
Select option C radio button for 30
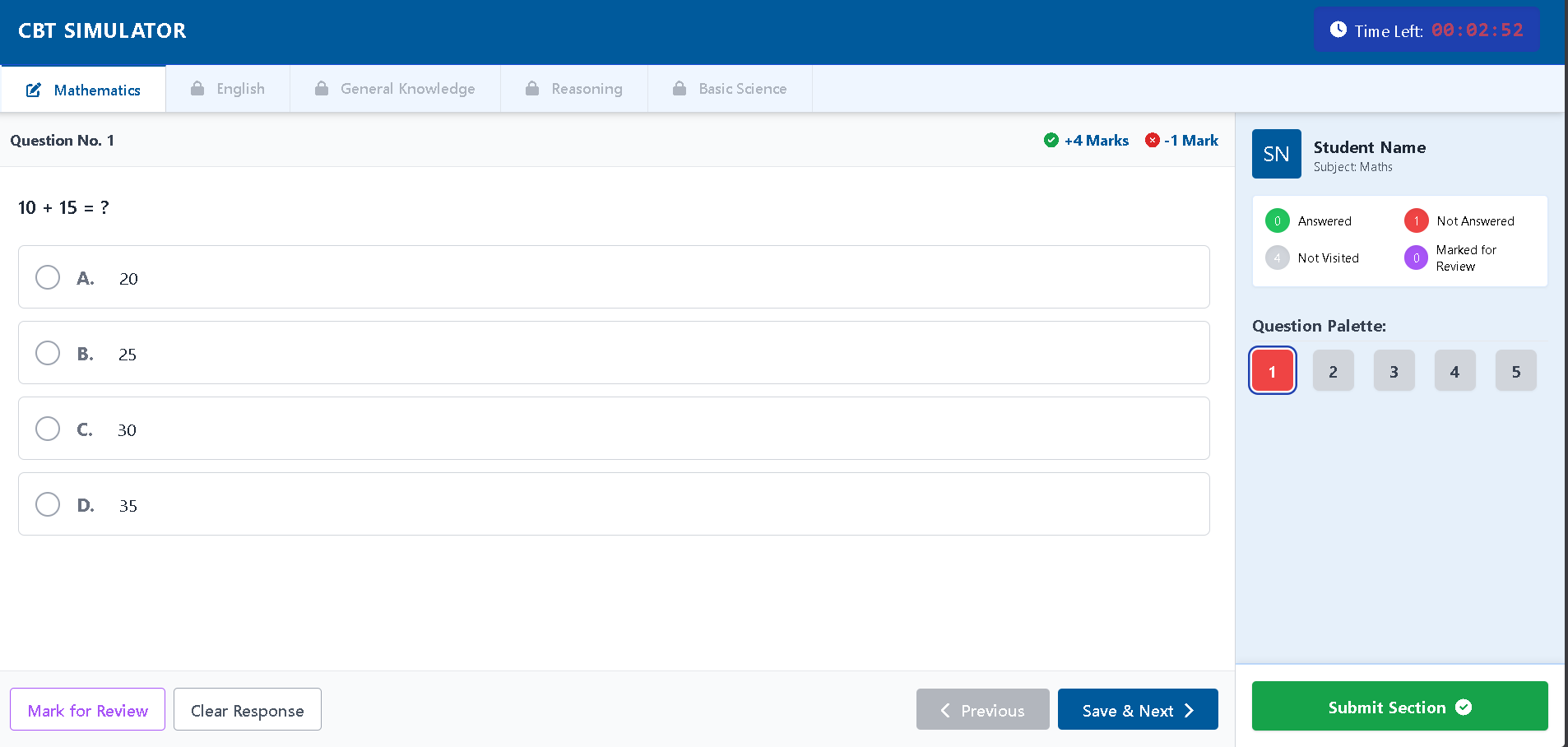tap(48, 429)
